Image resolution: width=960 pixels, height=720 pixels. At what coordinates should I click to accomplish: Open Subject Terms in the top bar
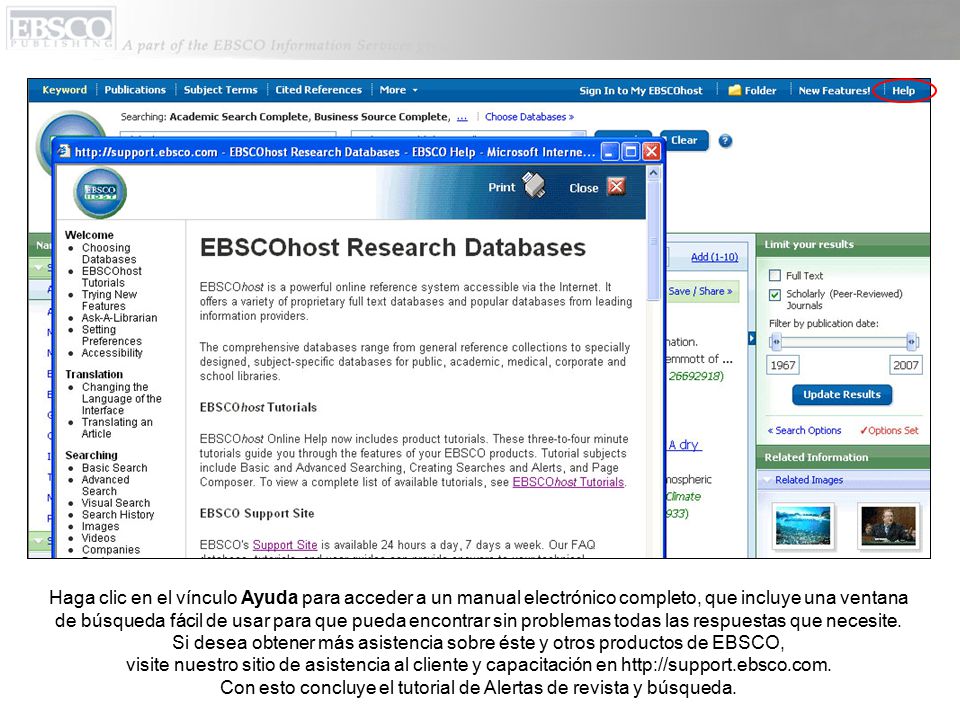coord(220,90)
